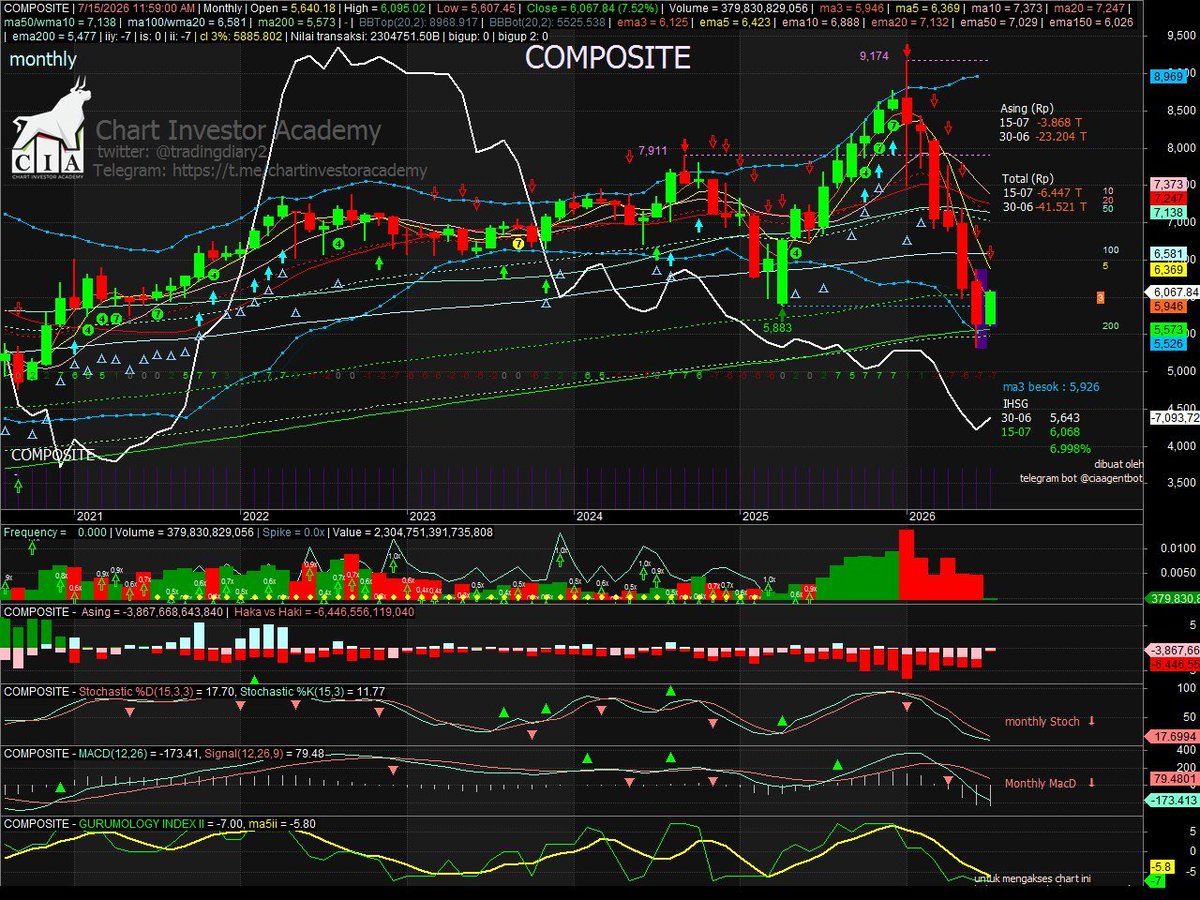The image size is (1200, 900).
Task: Click the blue 5,526 price axis label
Action: pyautogui.click(x=1168, y=343)
